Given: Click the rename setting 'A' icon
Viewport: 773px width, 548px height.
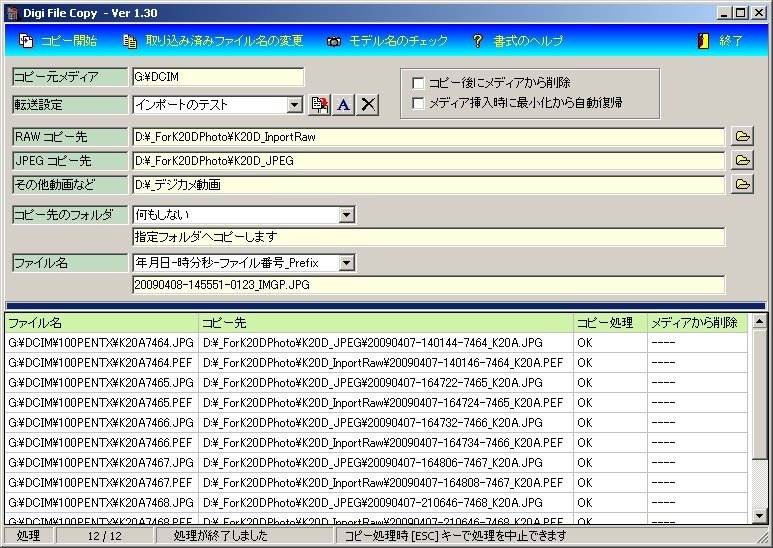Looking at the screenshot, I should coord(344,104).
